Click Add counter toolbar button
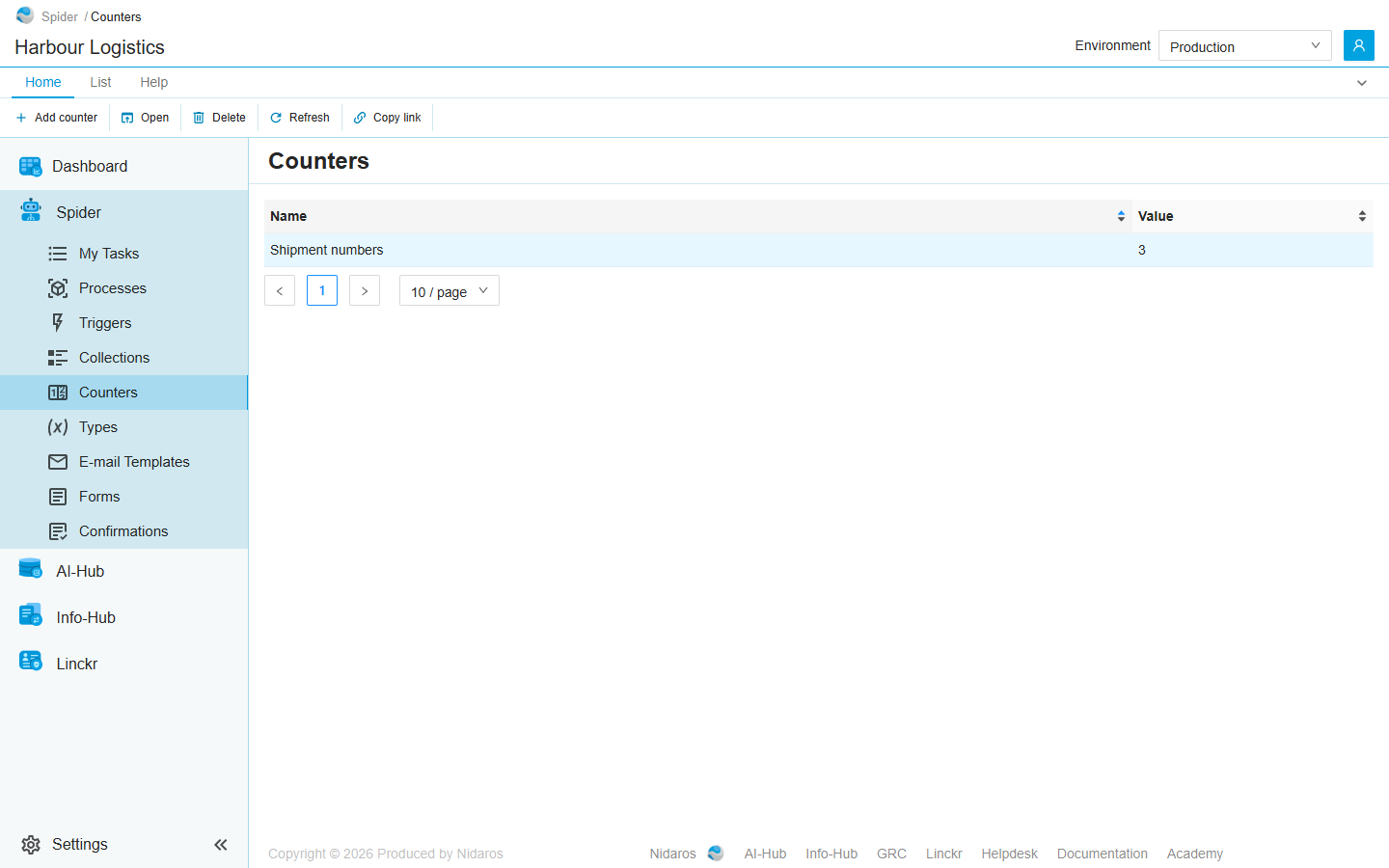 click(56, 118)
